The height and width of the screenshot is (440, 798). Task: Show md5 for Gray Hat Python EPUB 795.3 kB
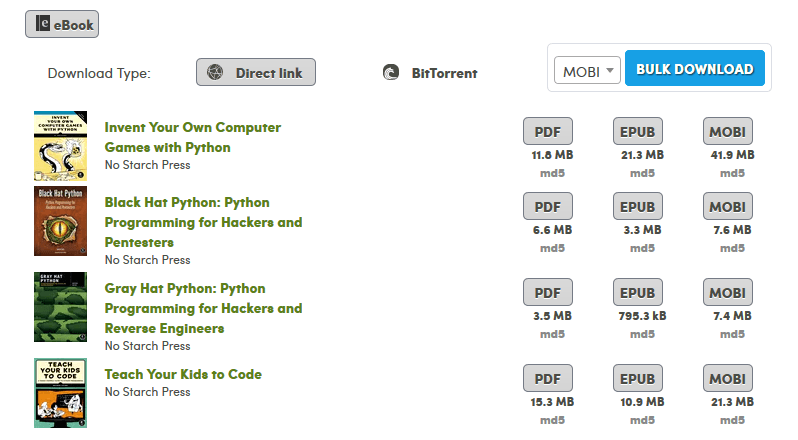click(642, 334)
